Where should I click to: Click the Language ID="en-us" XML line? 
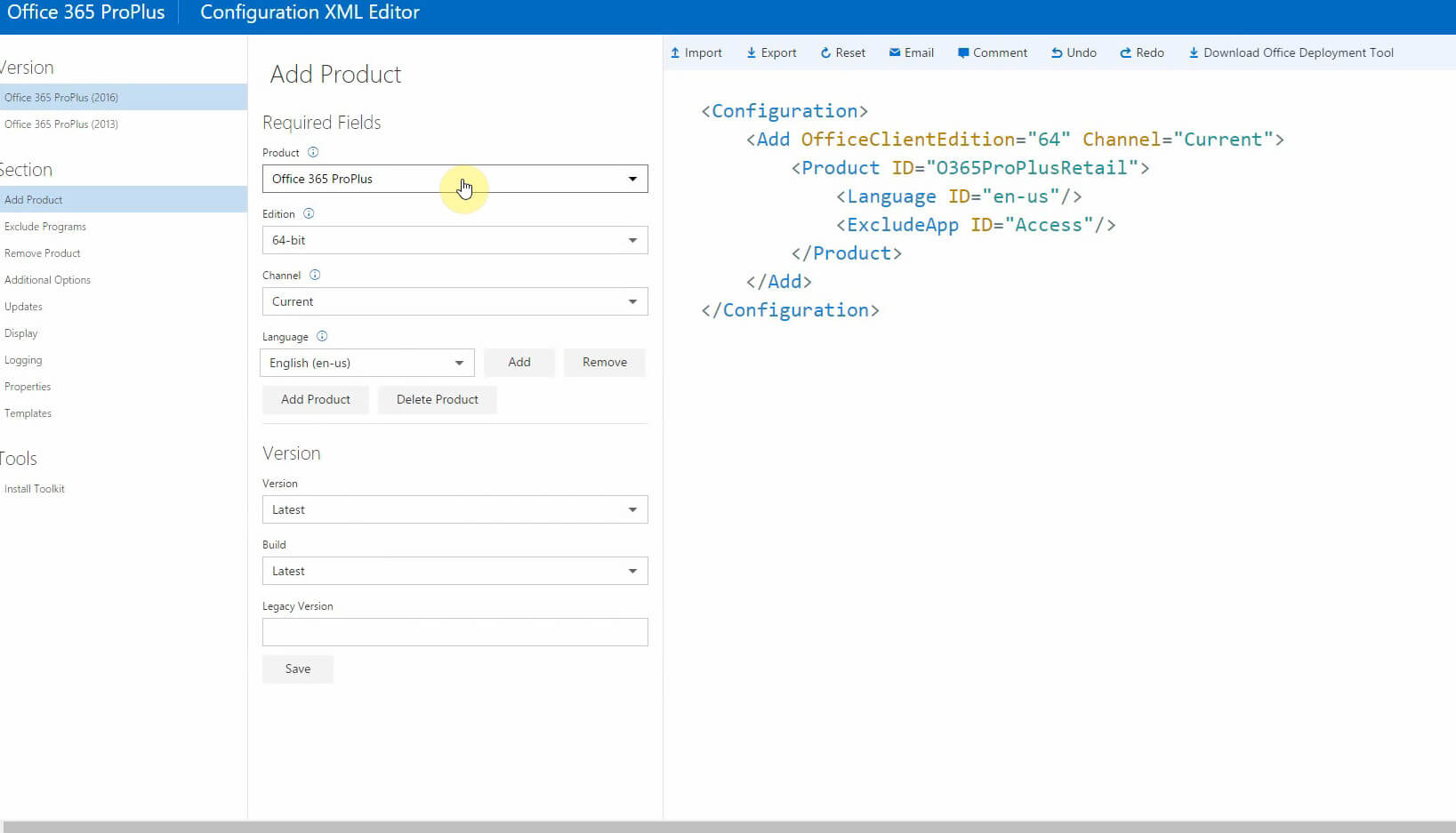(x=959, y=196)
